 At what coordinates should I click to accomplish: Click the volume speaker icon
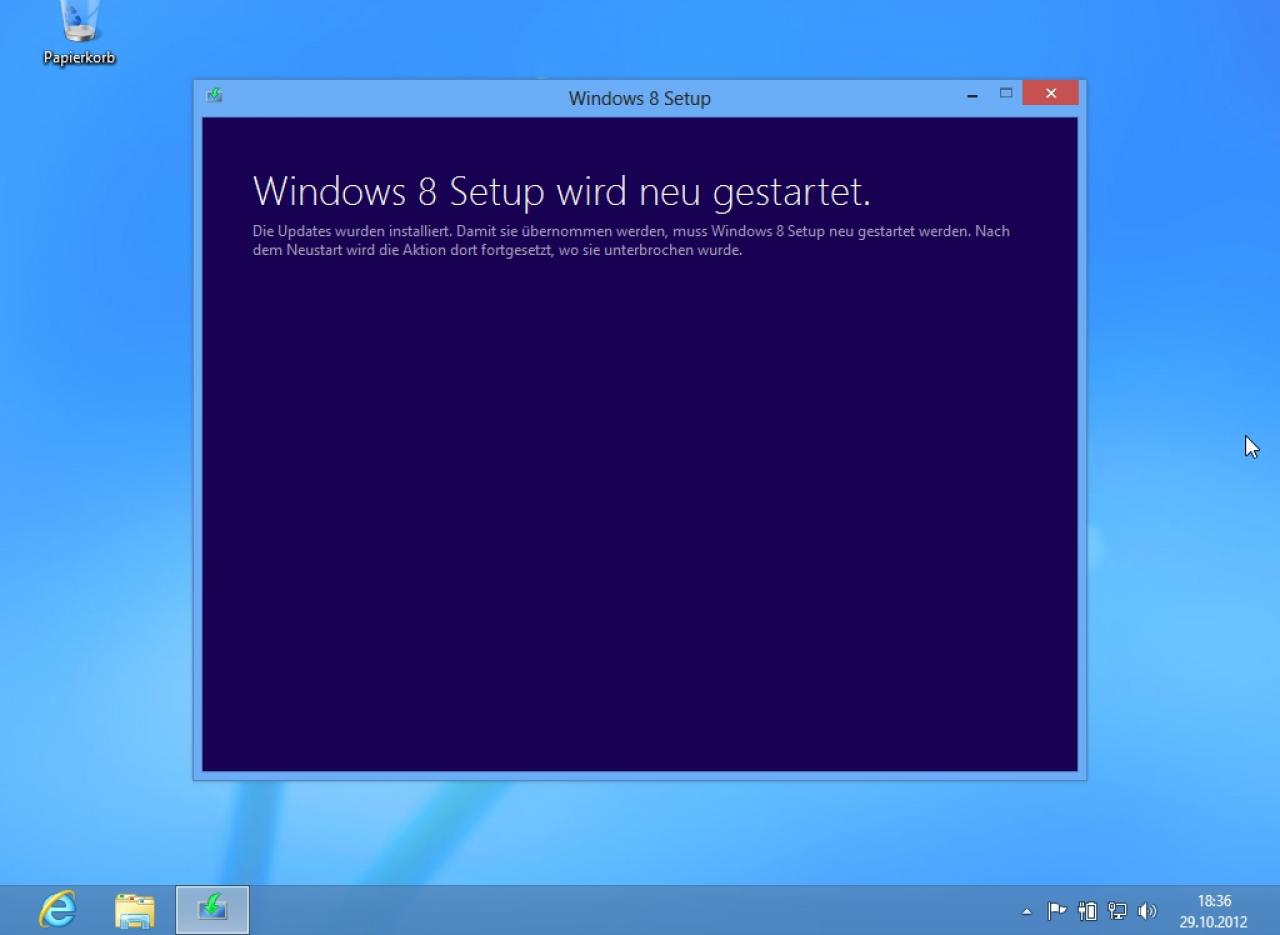1147,911
